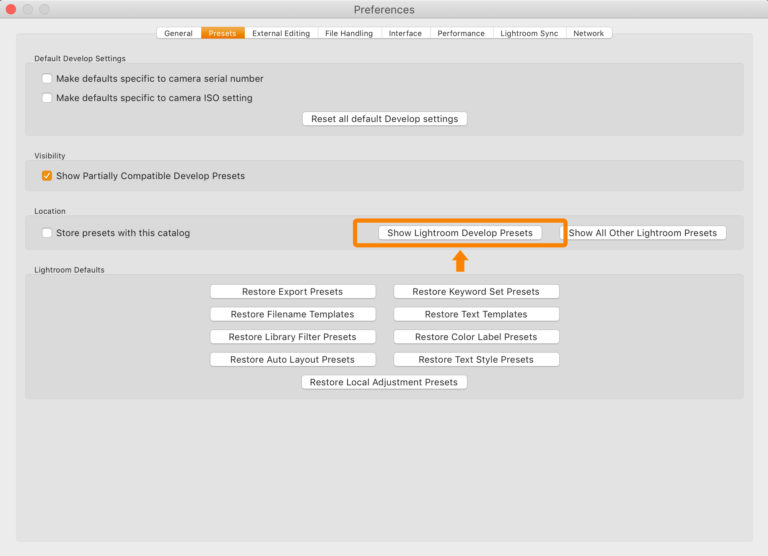The image size is (768, 556).
Task: Close the Preferences window
Action: click(x=11, y=9)
